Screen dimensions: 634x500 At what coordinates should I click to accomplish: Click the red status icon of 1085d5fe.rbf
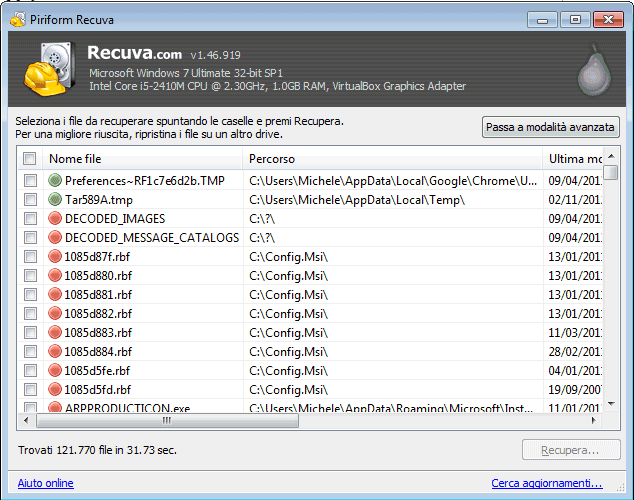(55, 370)
